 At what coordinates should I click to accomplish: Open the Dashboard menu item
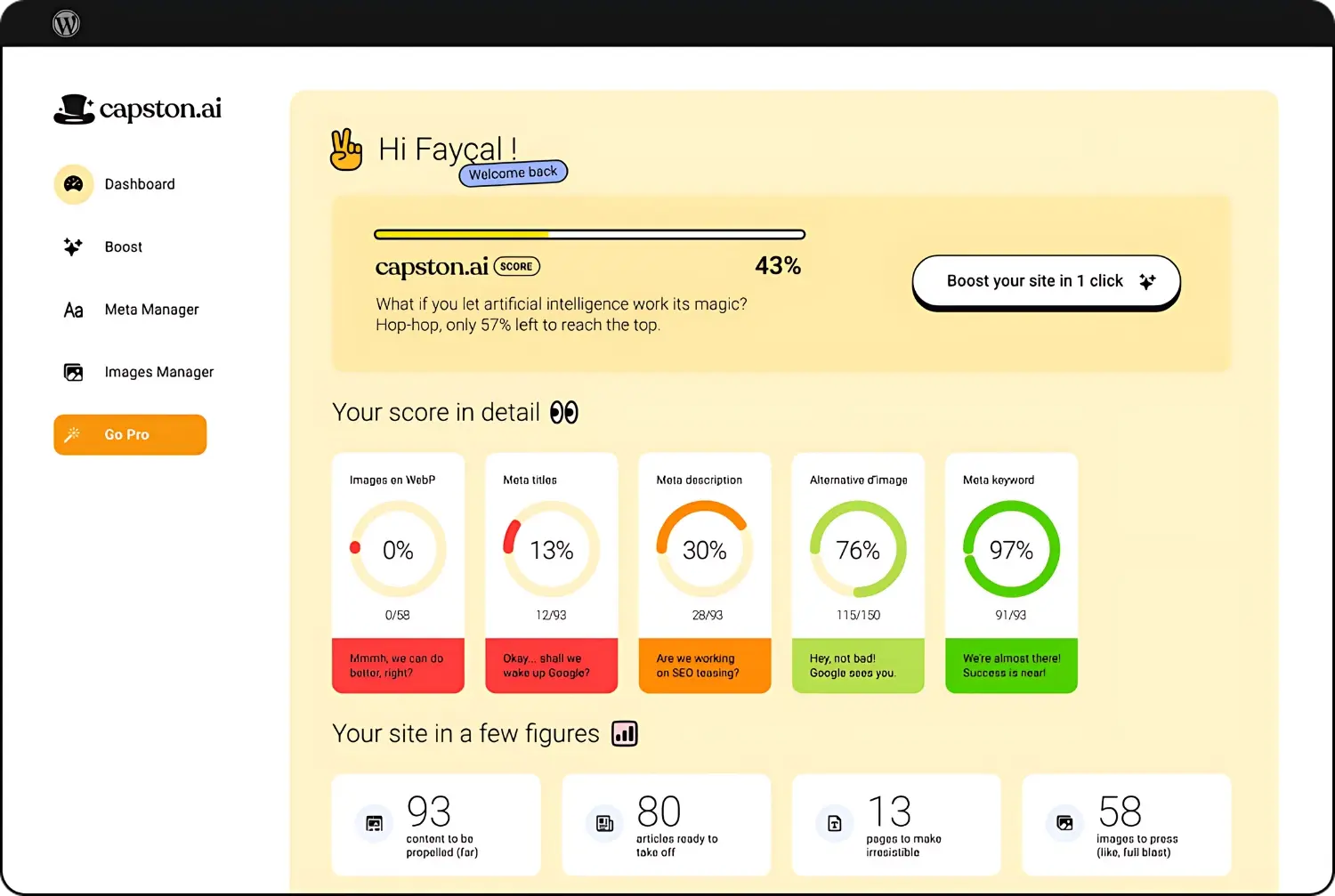140,184
